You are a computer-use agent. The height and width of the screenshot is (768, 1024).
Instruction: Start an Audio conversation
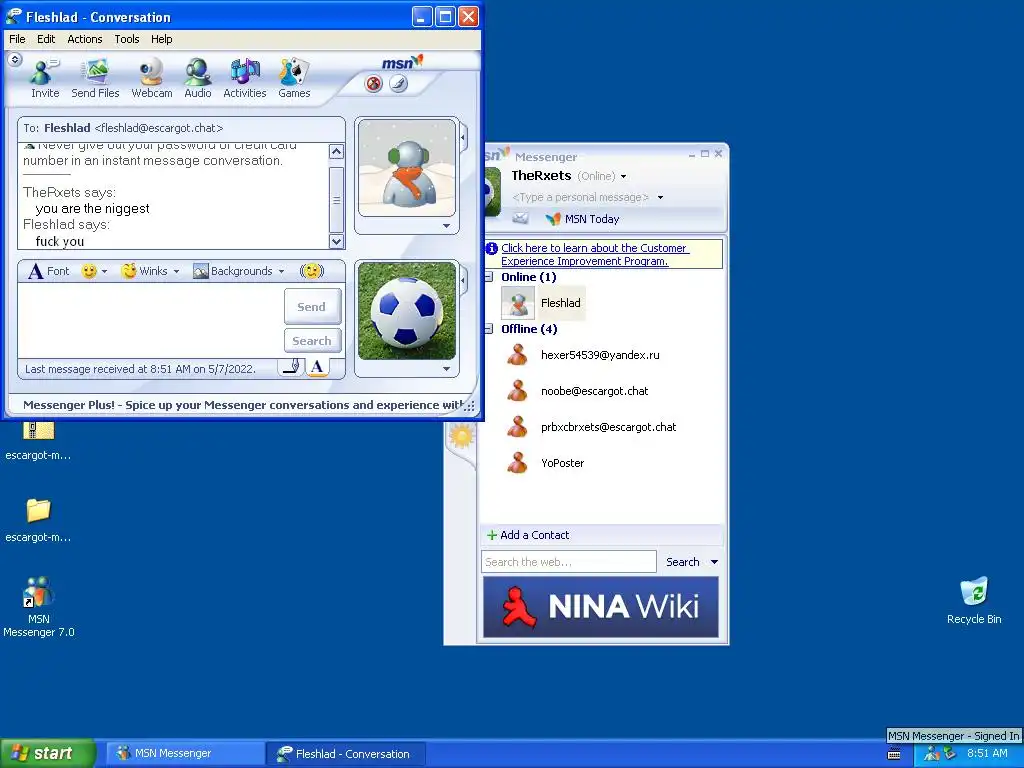coord(197,78)
